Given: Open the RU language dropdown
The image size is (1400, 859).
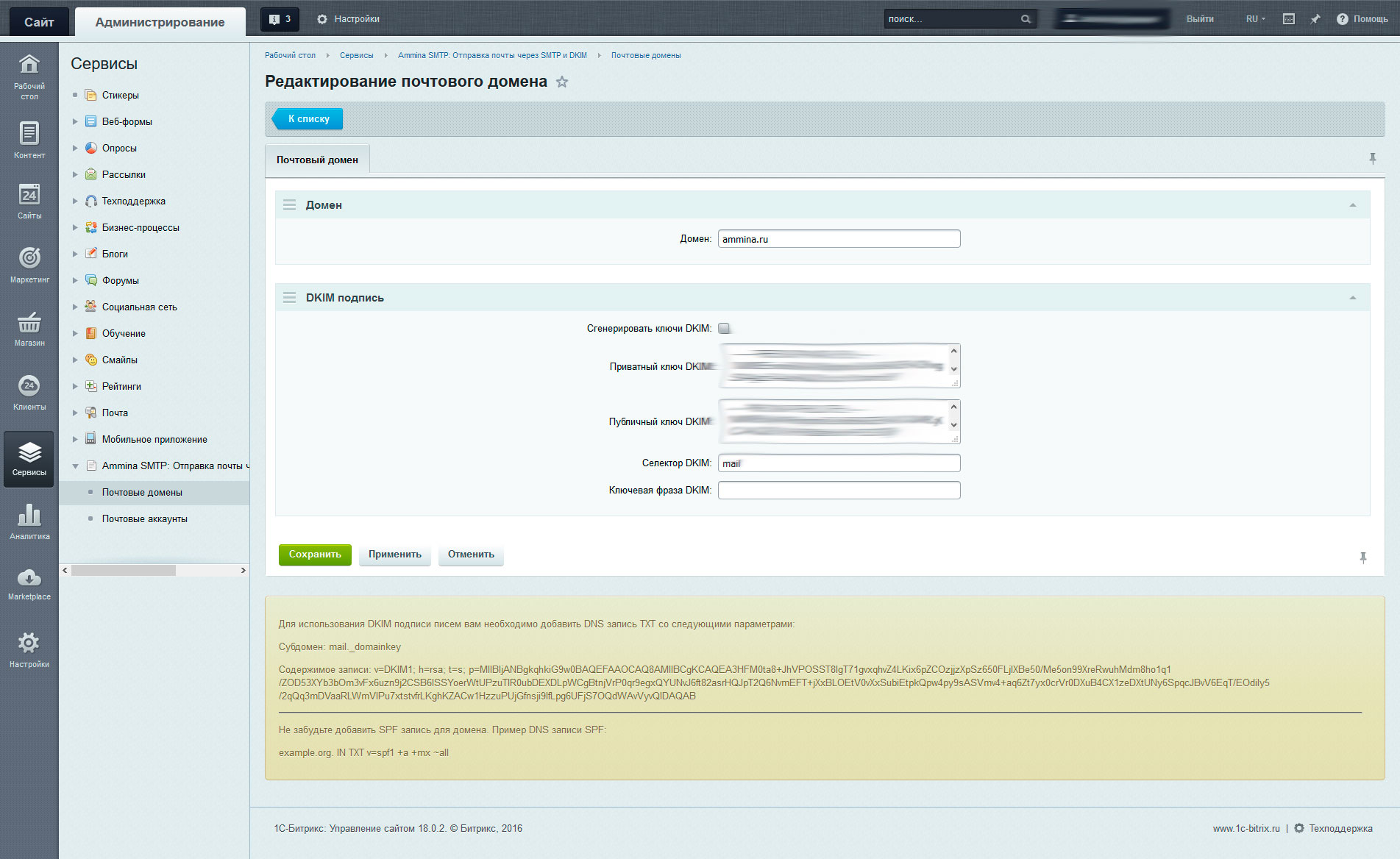Looking at the screenshot, I should [1255, 19].
